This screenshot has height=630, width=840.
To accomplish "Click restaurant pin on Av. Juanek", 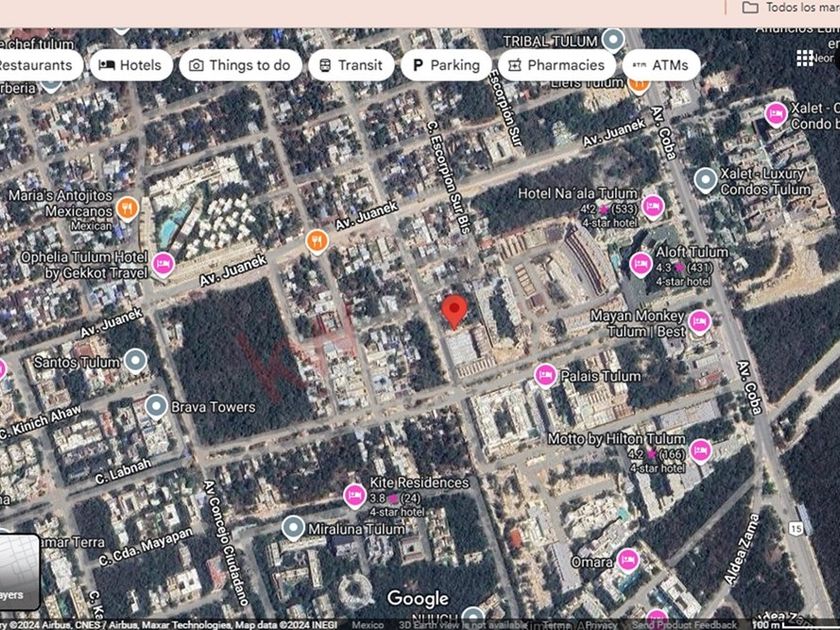I will [317, 242].
